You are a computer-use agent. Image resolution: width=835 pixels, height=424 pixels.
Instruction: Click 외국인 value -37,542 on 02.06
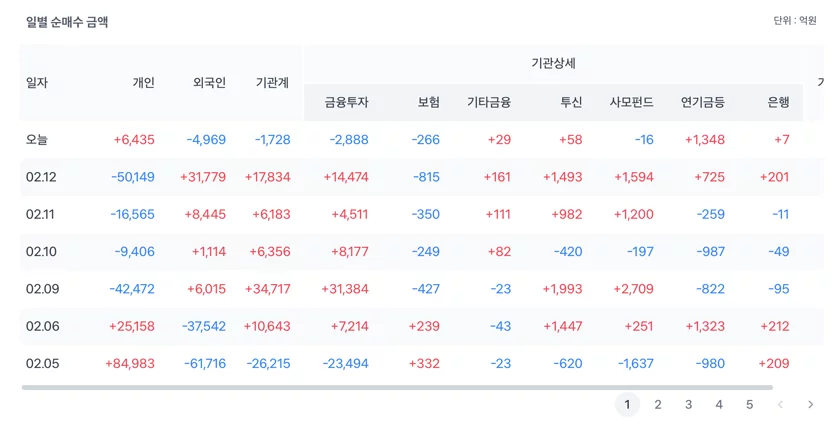[204, 326]
